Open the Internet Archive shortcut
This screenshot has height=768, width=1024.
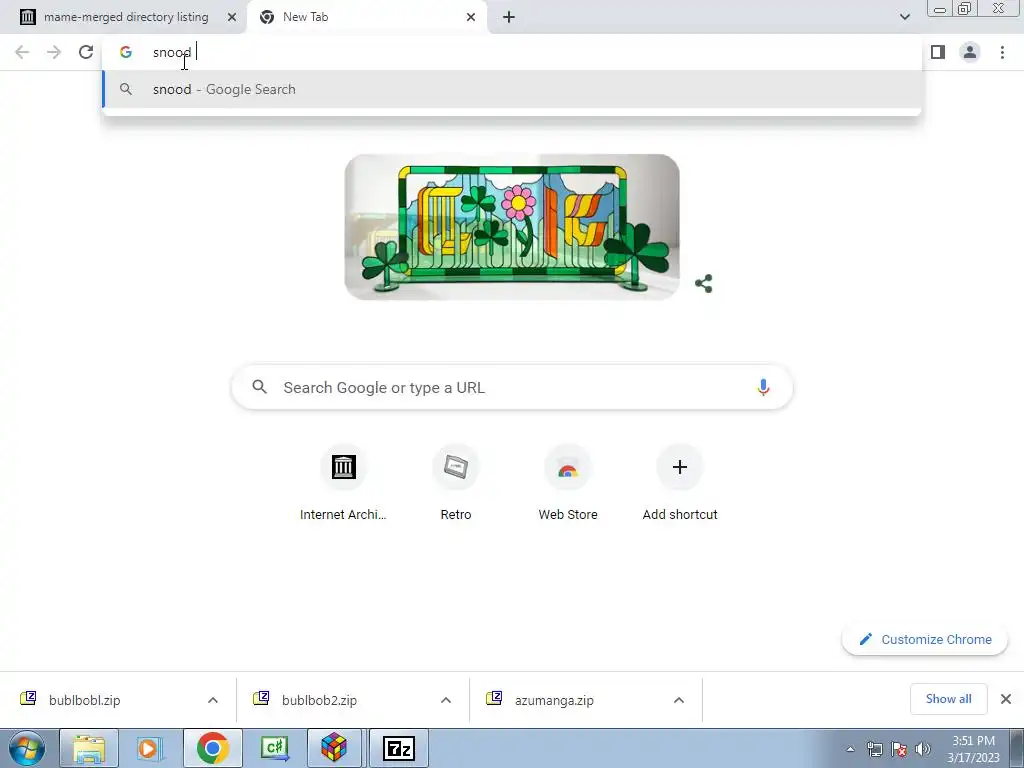tap(344, 483)
